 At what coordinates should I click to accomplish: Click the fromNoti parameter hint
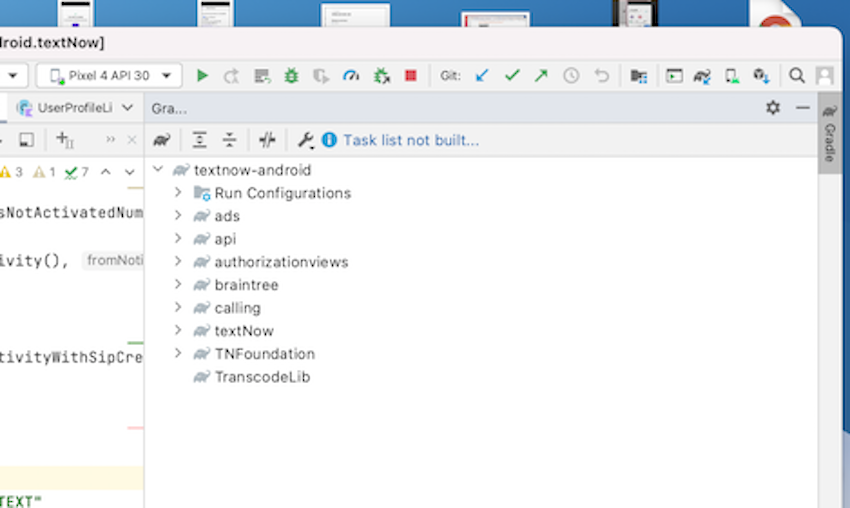coord(114,261)
